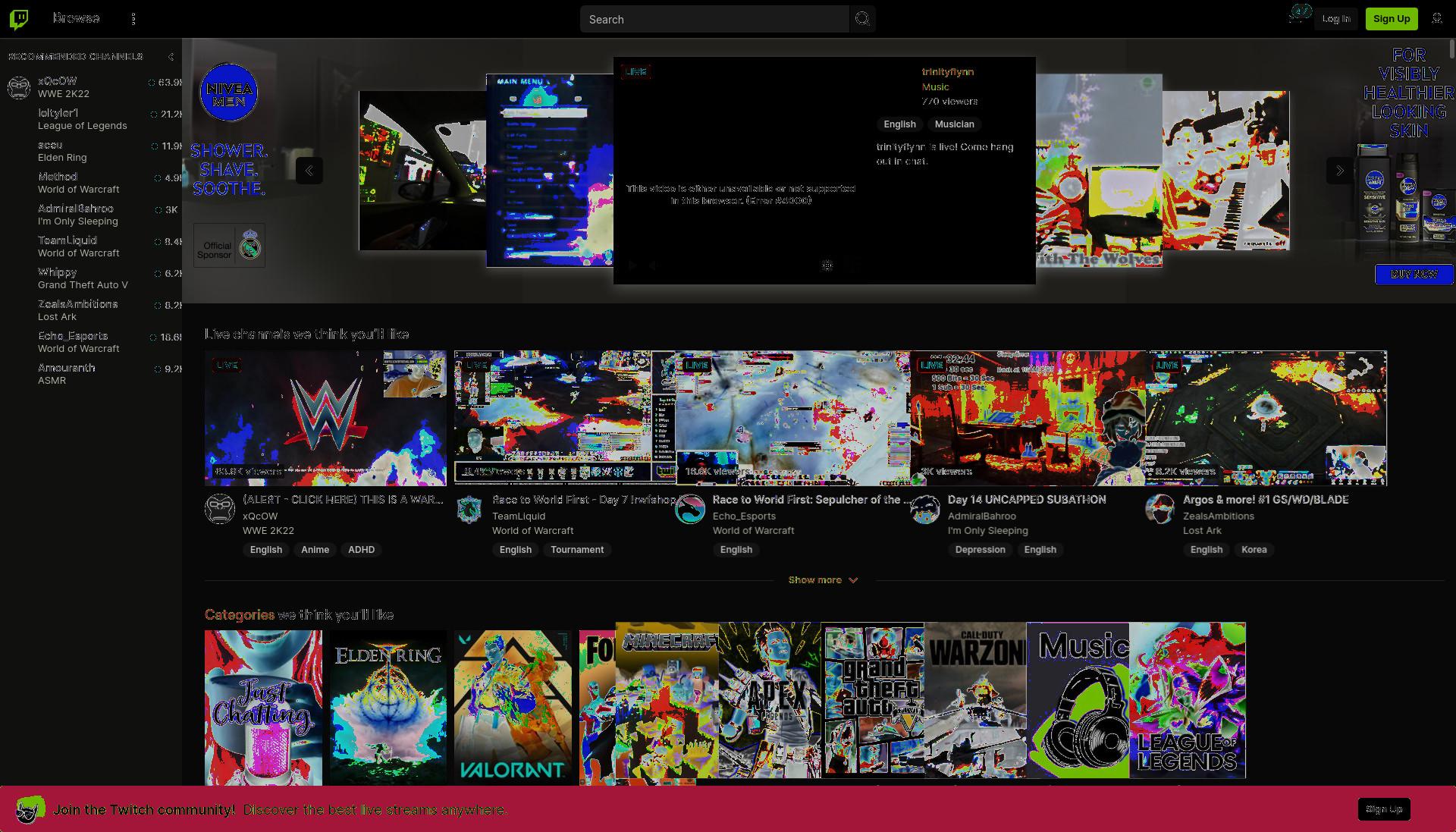1456x832 pixels.
Task: Open the three-dot more menu beside Browse
Action: [x=133, y=19]
